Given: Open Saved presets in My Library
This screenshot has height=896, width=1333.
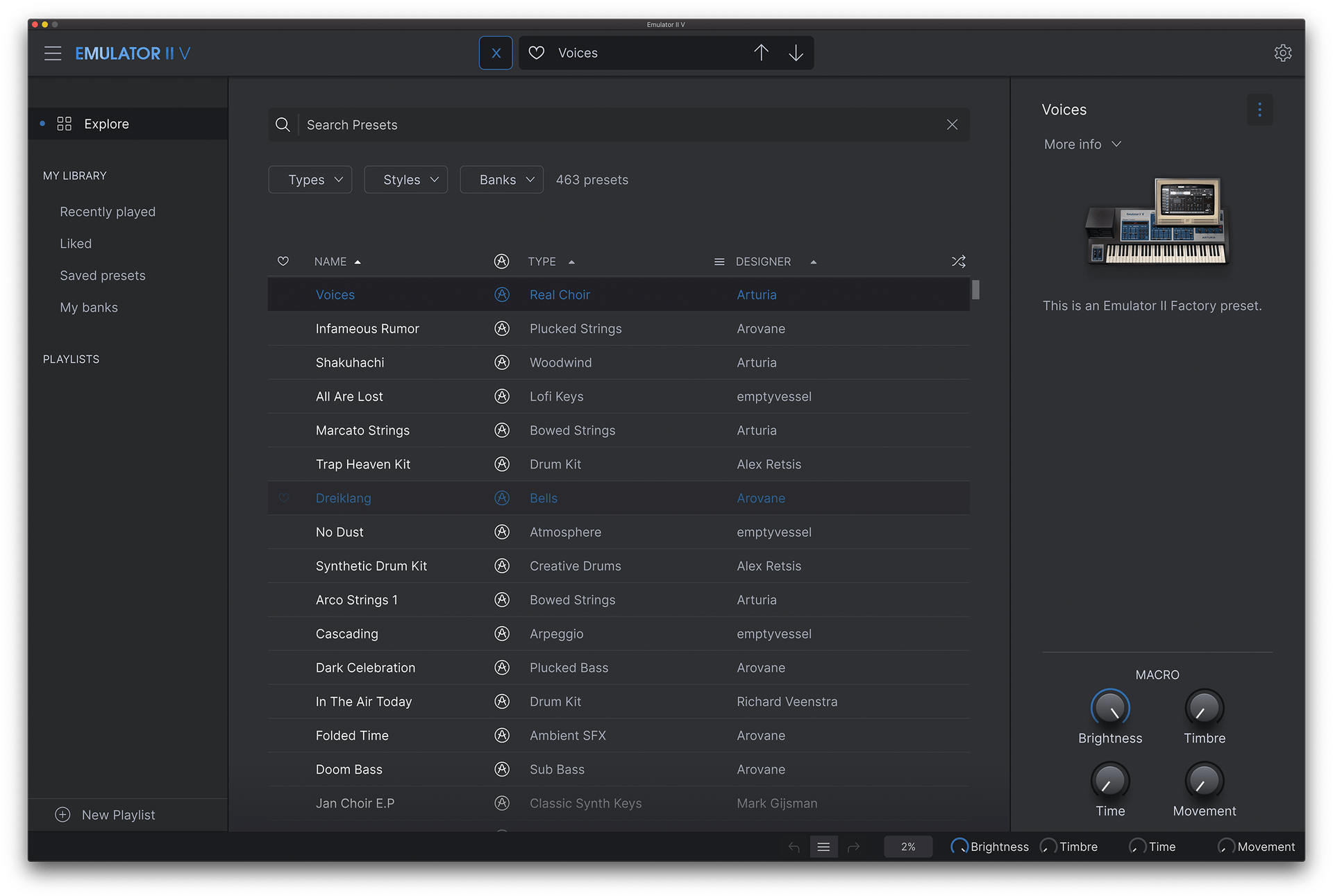Looking at the screenshot, I should [x=103, y=276].
